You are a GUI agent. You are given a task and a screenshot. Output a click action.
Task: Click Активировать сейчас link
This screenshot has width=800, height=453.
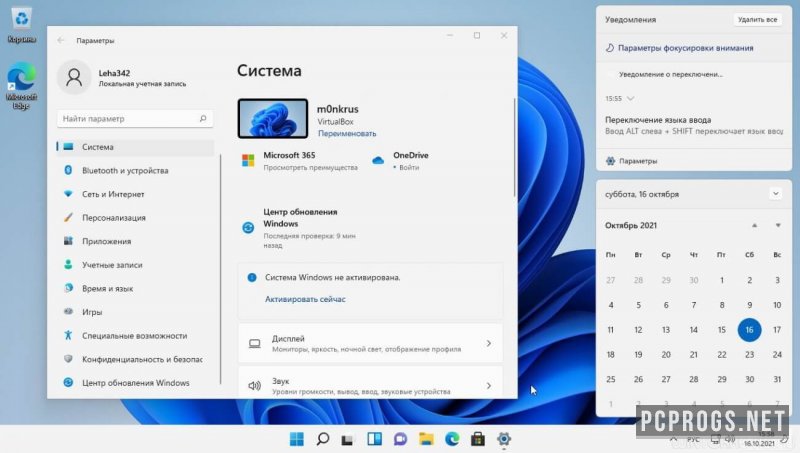pyautogui.click(x=305, y=299)
